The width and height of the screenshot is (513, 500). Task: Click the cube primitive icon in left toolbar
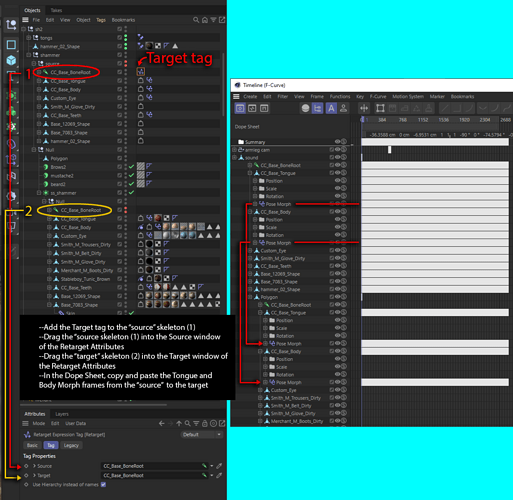[11, 60]
